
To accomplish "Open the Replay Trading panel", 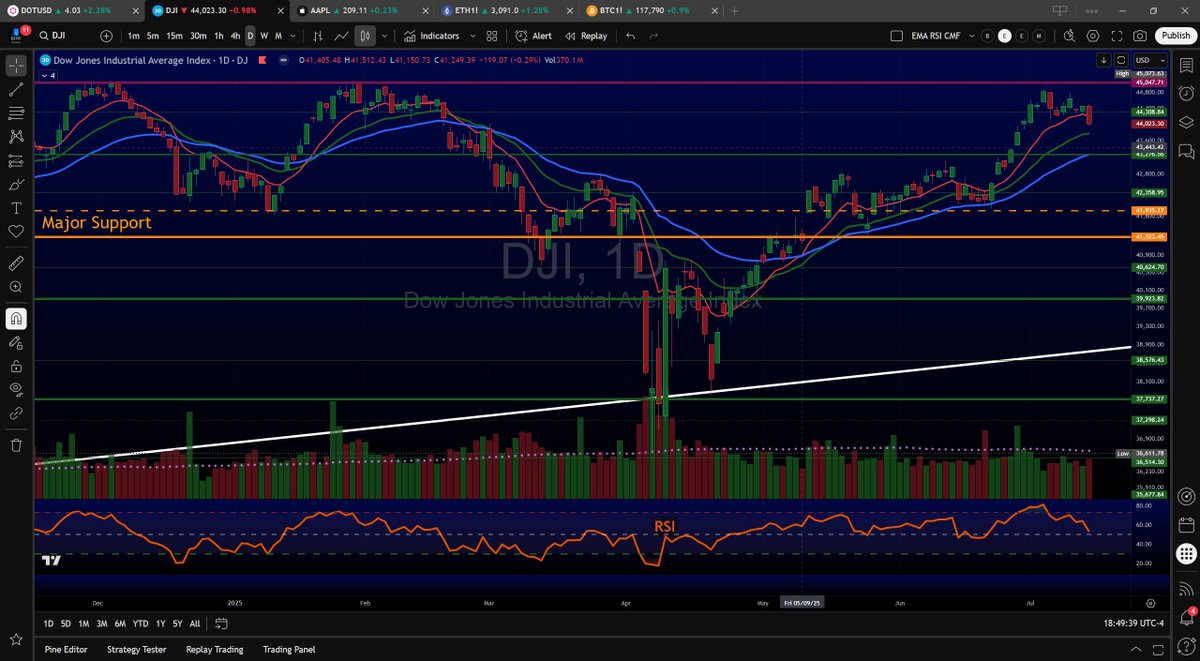I will pos(215,649).
